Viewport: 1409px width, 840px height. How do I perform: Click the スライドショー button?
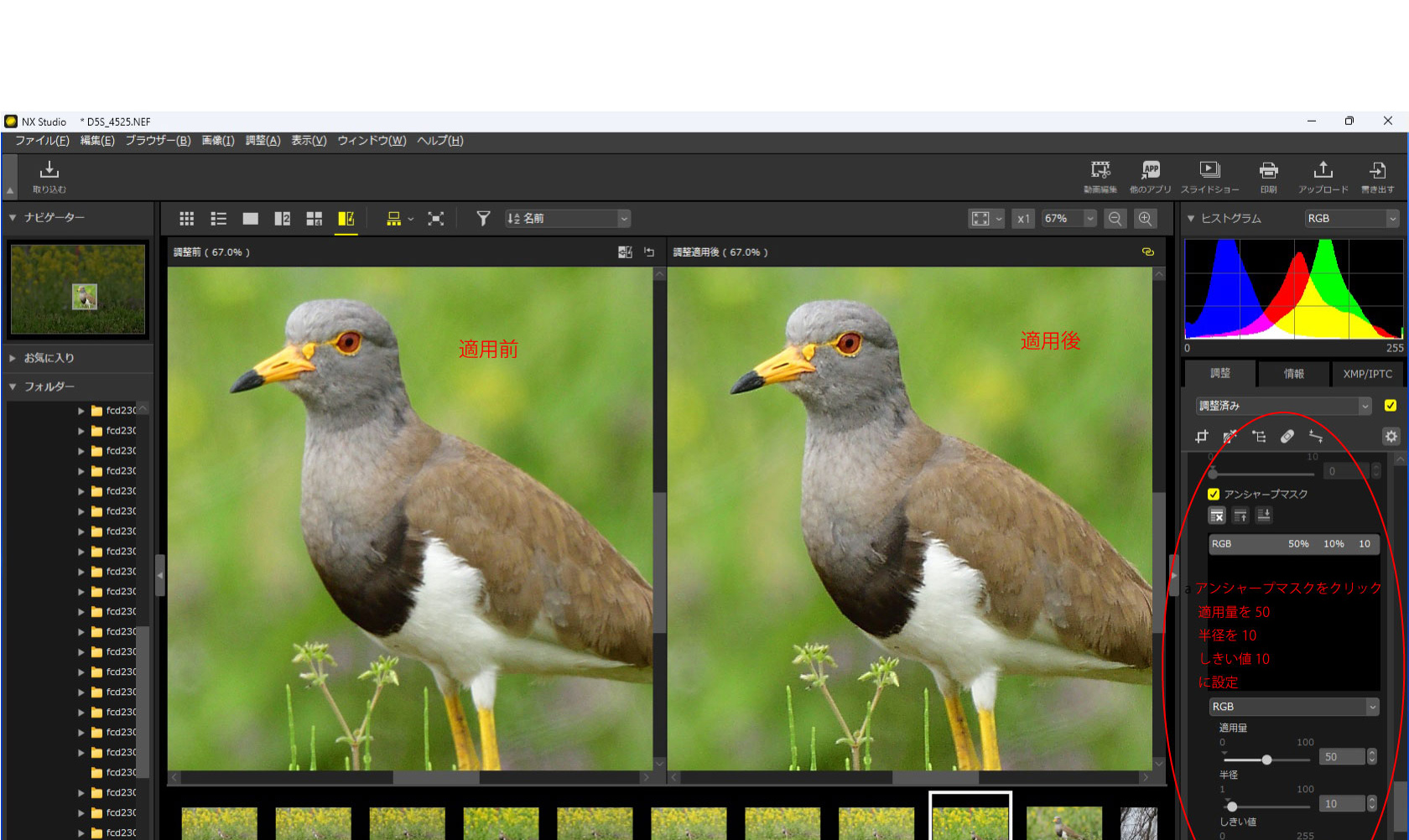coord(1209,177)
